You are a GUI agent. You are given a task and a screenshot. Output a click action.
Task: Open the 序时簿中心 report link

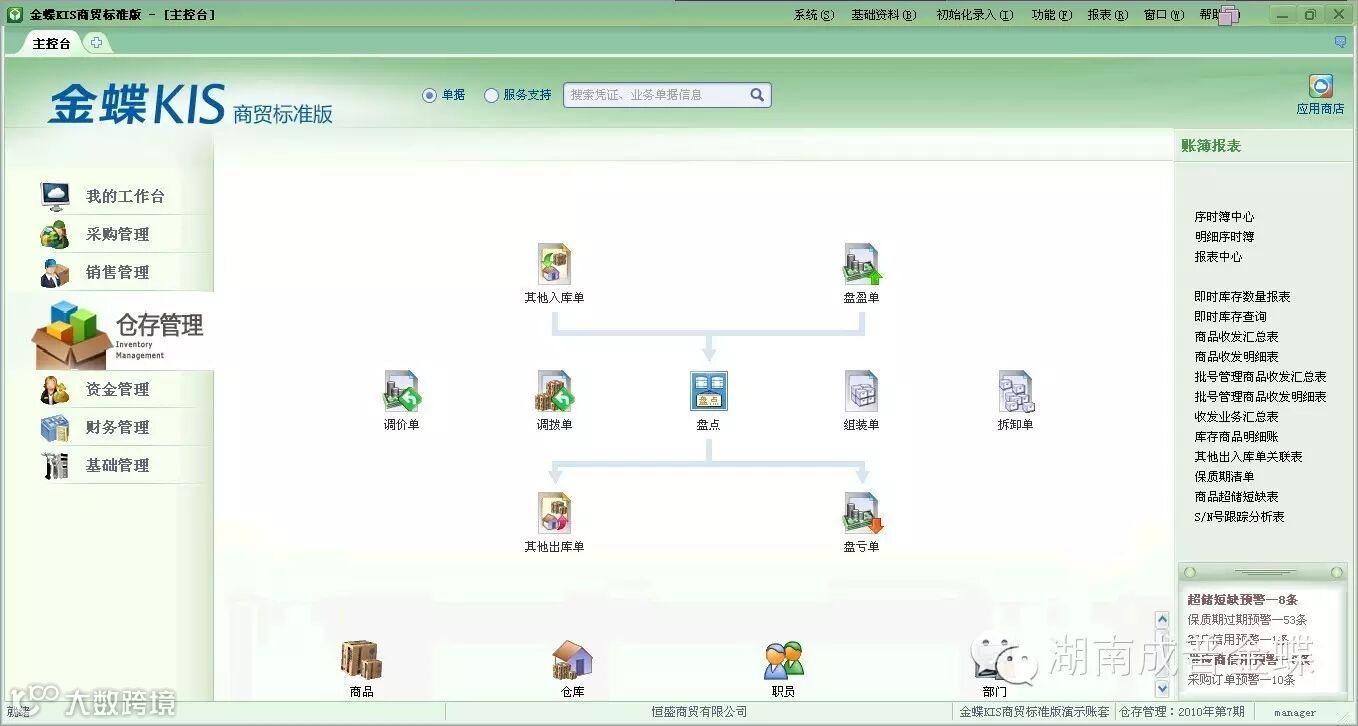(x=1224, y=217)
